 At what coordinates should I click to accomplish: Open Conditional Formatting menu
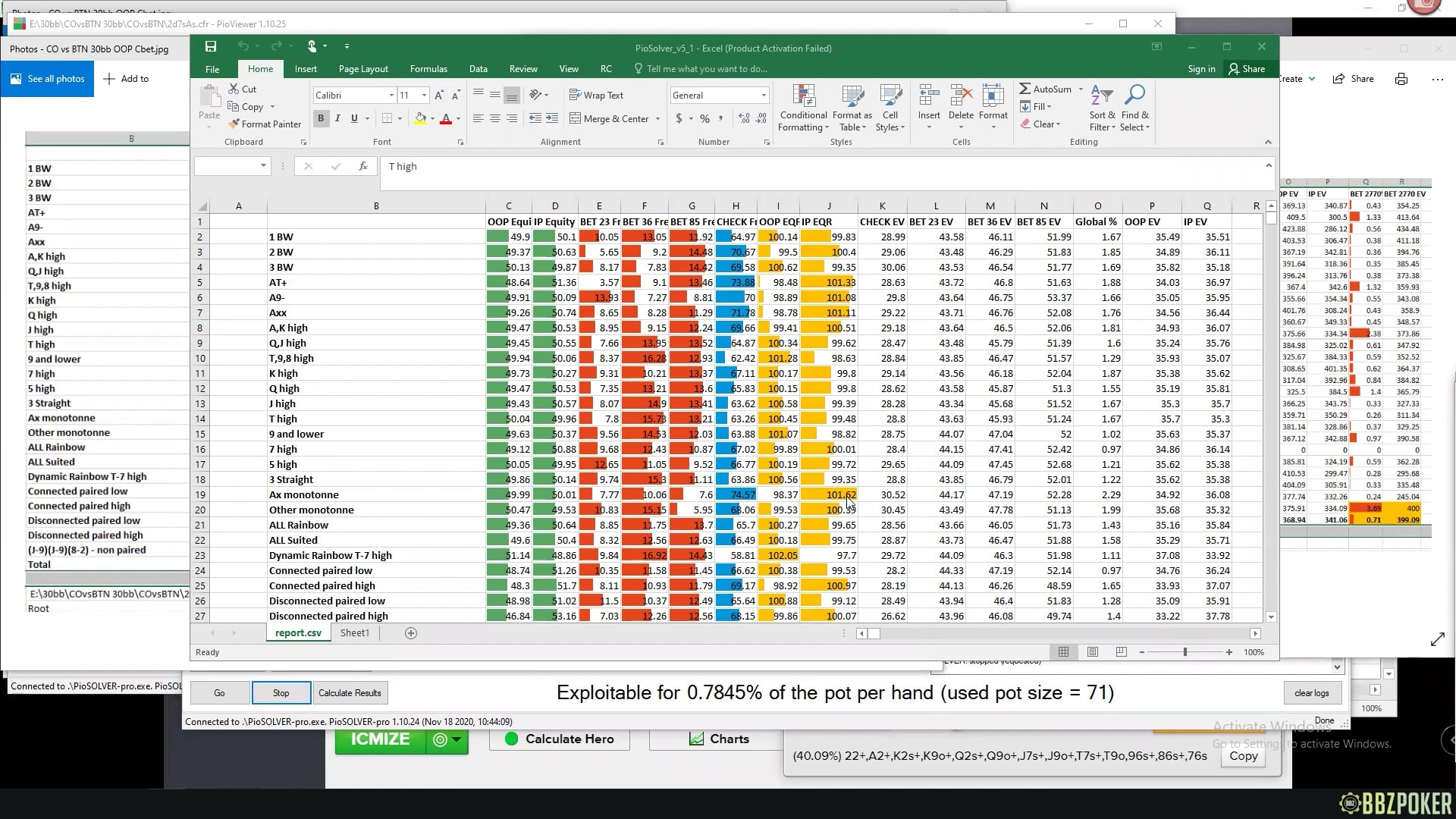click(803, 108)
